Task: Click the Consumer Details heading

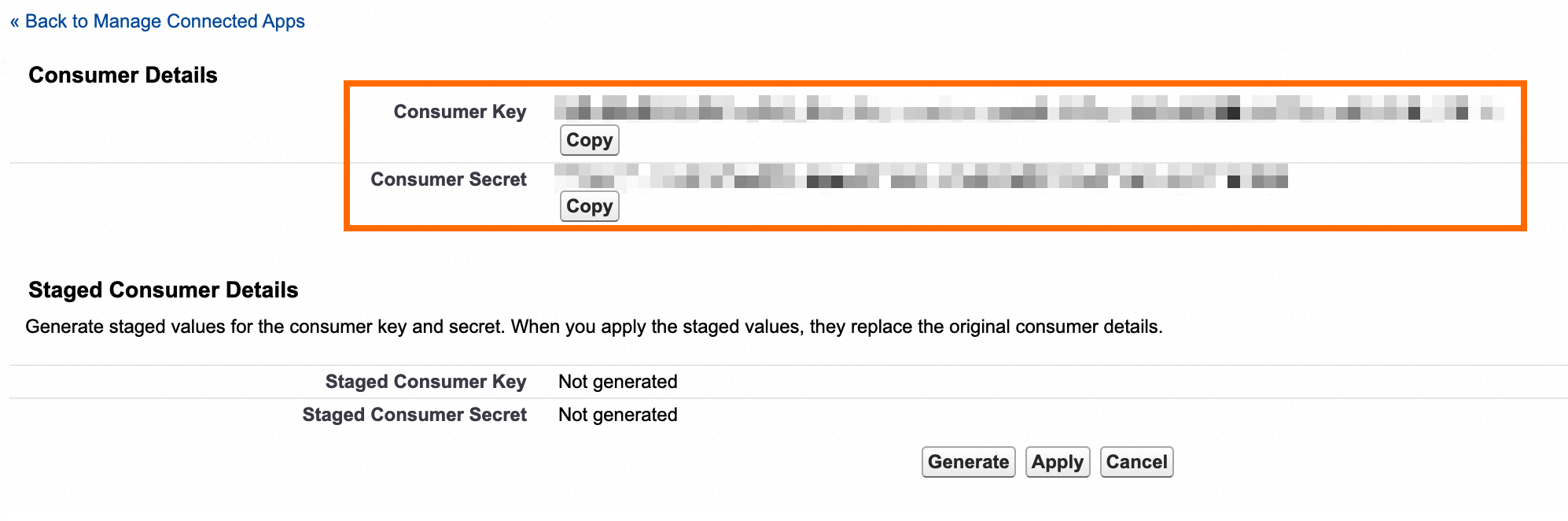Action: tap(123, 76)
